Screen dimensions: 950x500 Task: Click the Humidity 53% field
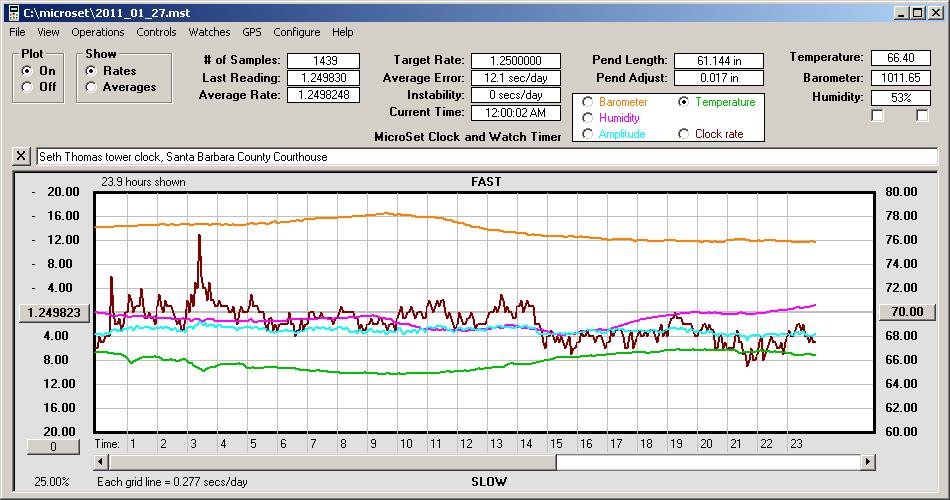tap(900, 98)
